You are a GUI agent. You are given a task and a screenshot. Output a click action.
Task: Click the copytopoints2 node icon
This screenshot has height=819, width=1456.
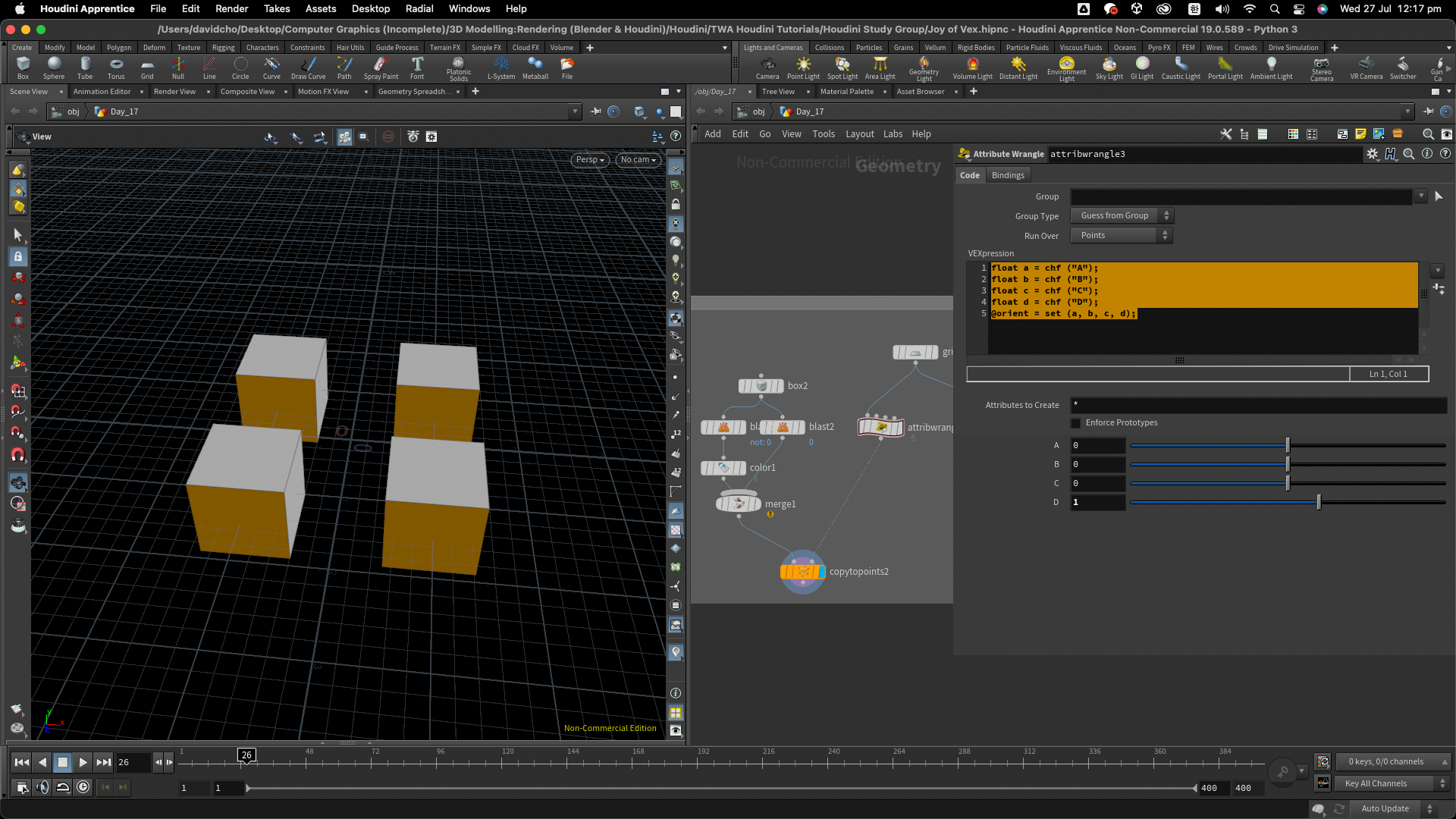tap(802, 572)
